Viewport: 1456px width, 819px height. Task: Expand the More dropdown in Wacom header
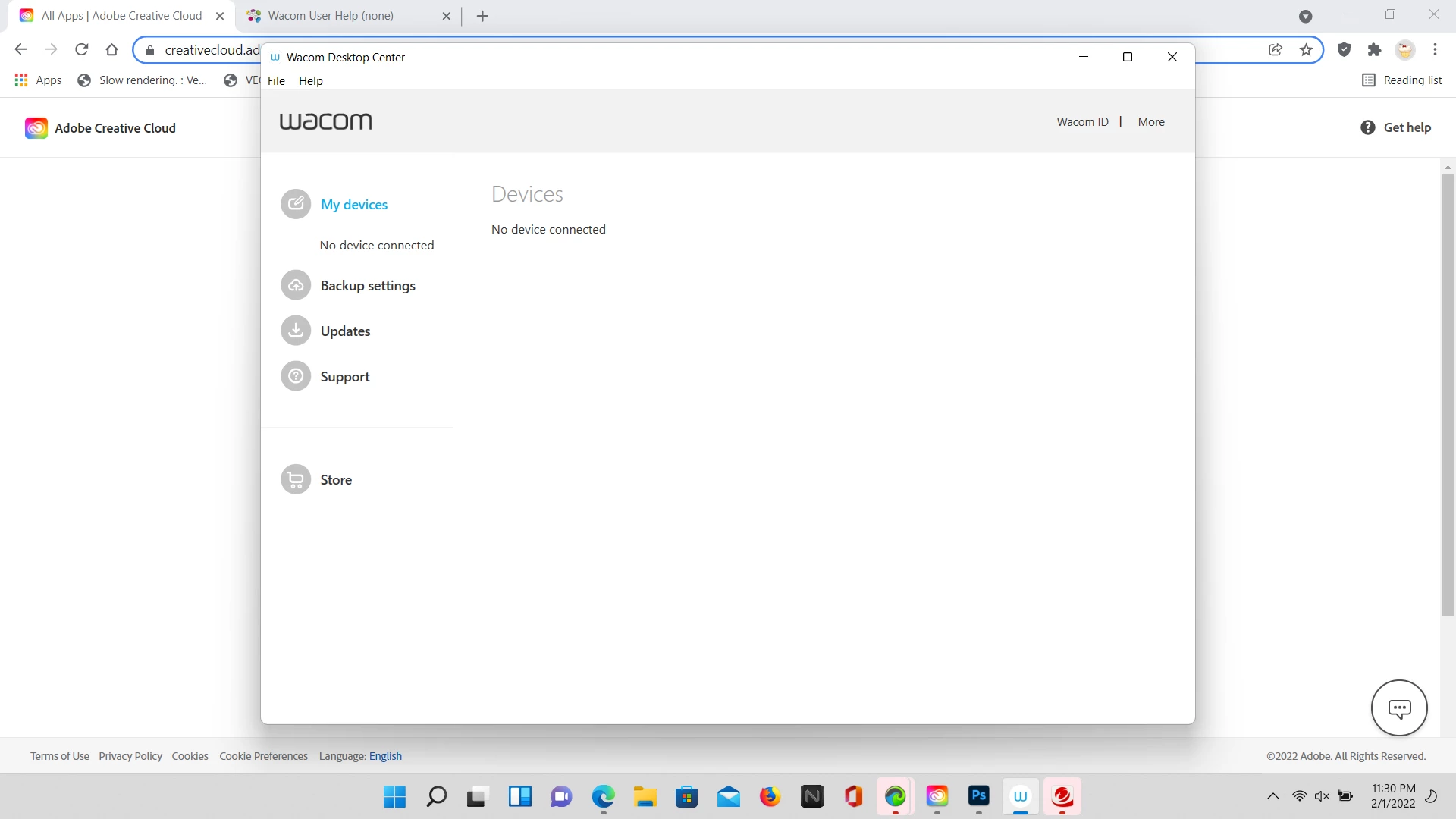pos(1150,122)
